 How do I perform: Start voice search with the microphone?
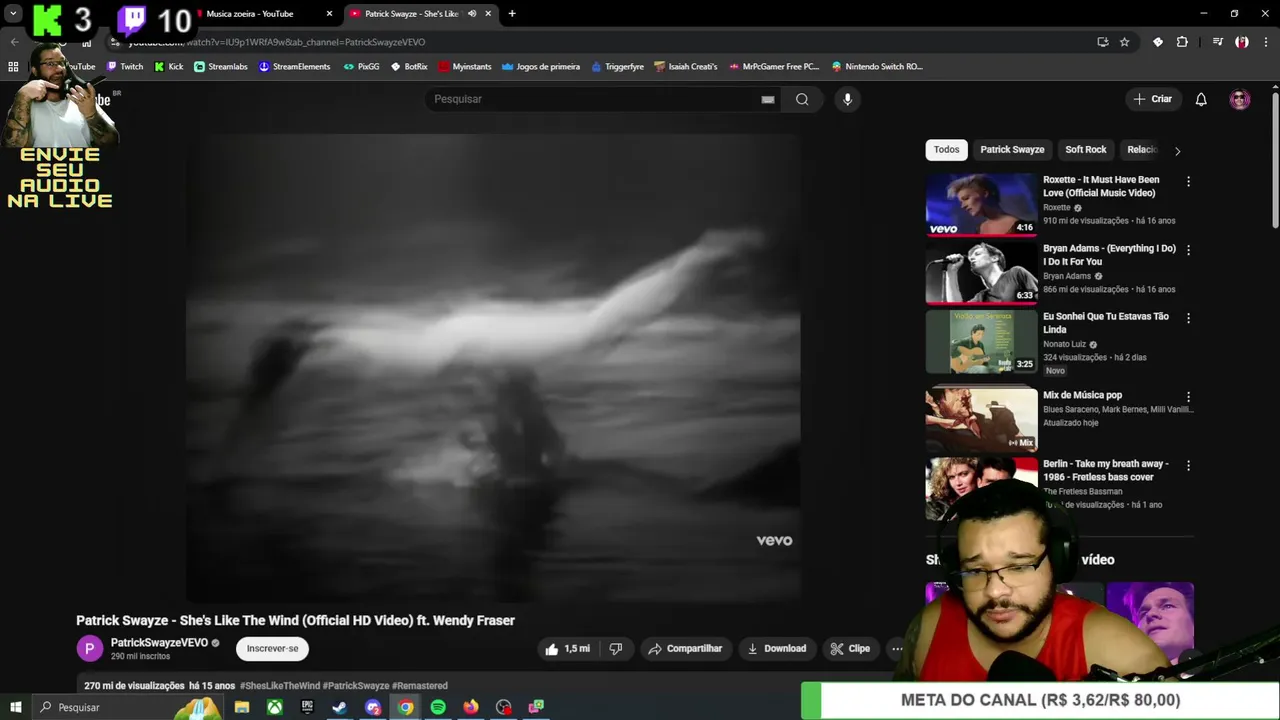[x=847, y=99]
